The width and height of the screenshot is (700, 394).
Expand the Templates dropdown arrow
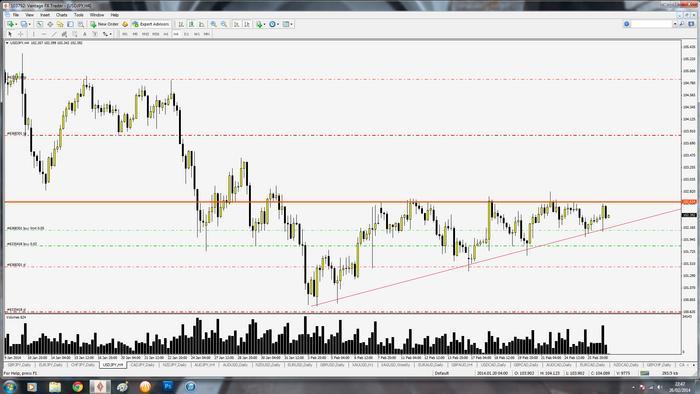(x=292, y=24)
